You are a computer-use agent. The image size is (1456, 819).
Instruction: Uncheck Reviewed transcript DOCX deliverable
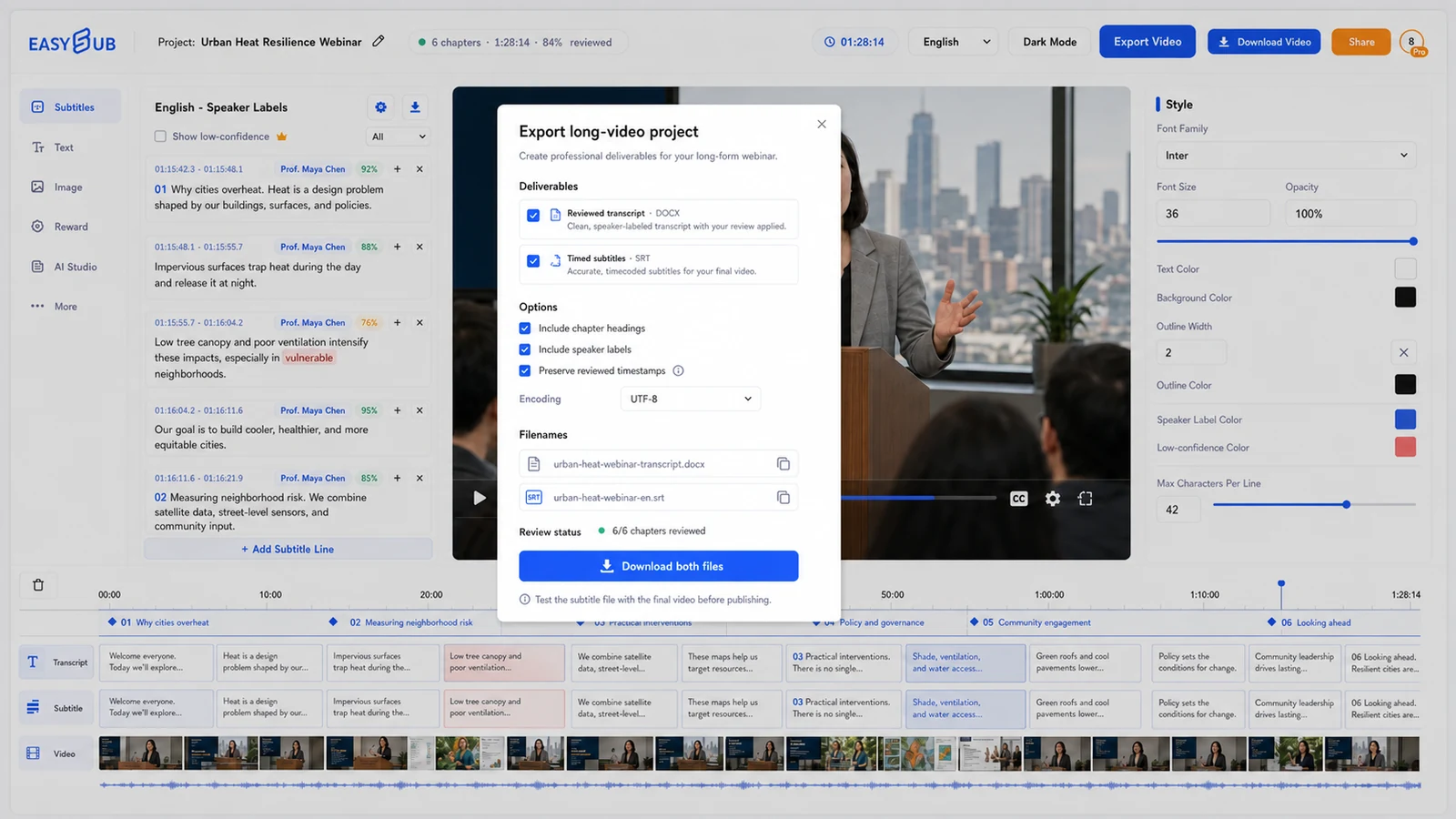(533, 216)
